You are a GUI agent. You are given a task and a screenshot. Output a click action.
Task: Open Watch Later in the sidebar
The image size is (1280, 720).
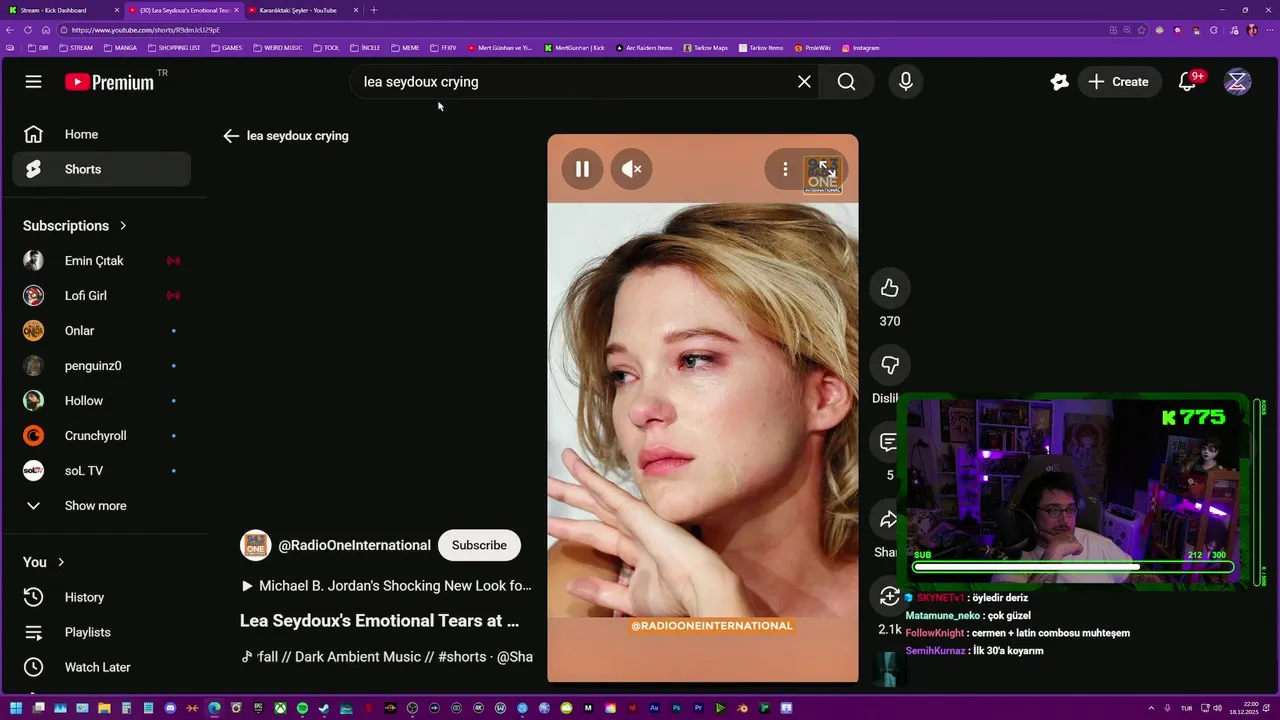(101, 667)
